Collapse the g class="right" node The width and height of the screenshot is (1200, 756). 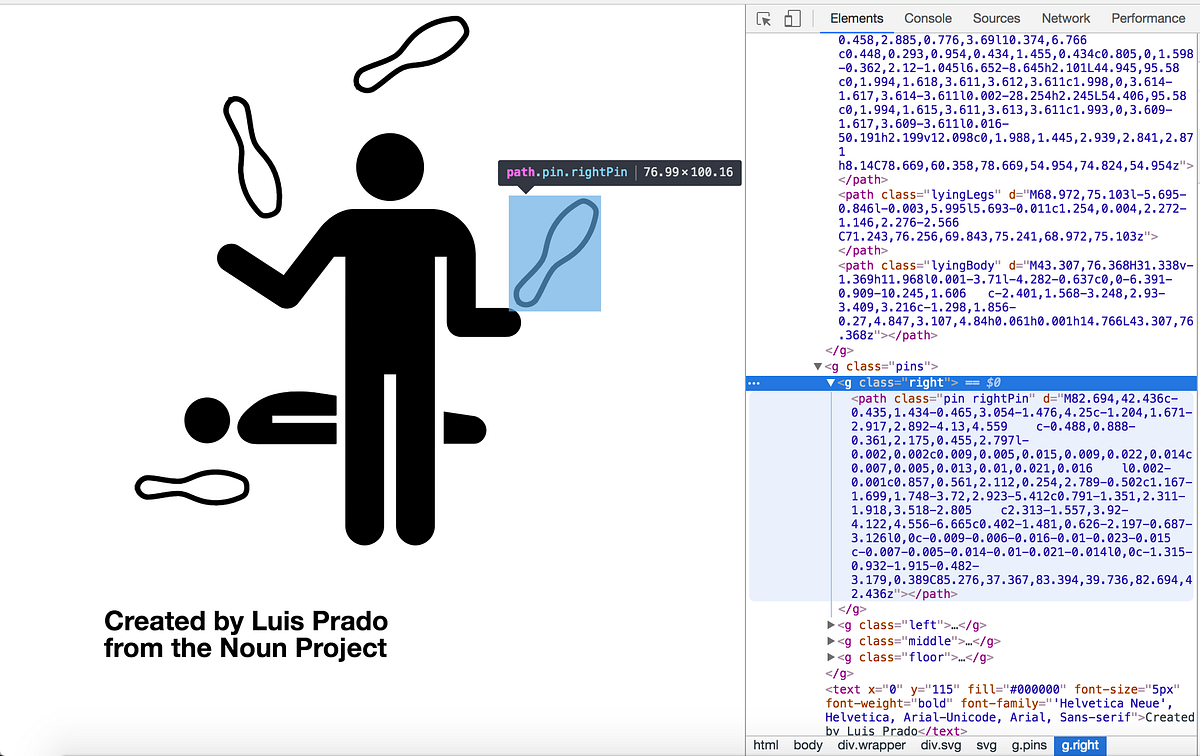830,383
